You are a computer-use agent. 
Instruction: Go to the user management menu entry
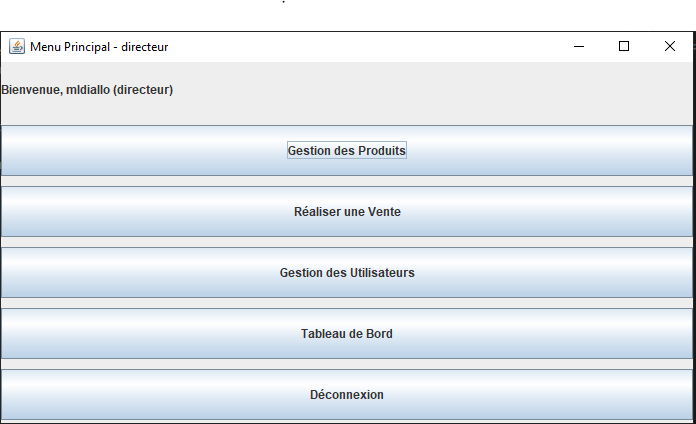tap(347, 273)
